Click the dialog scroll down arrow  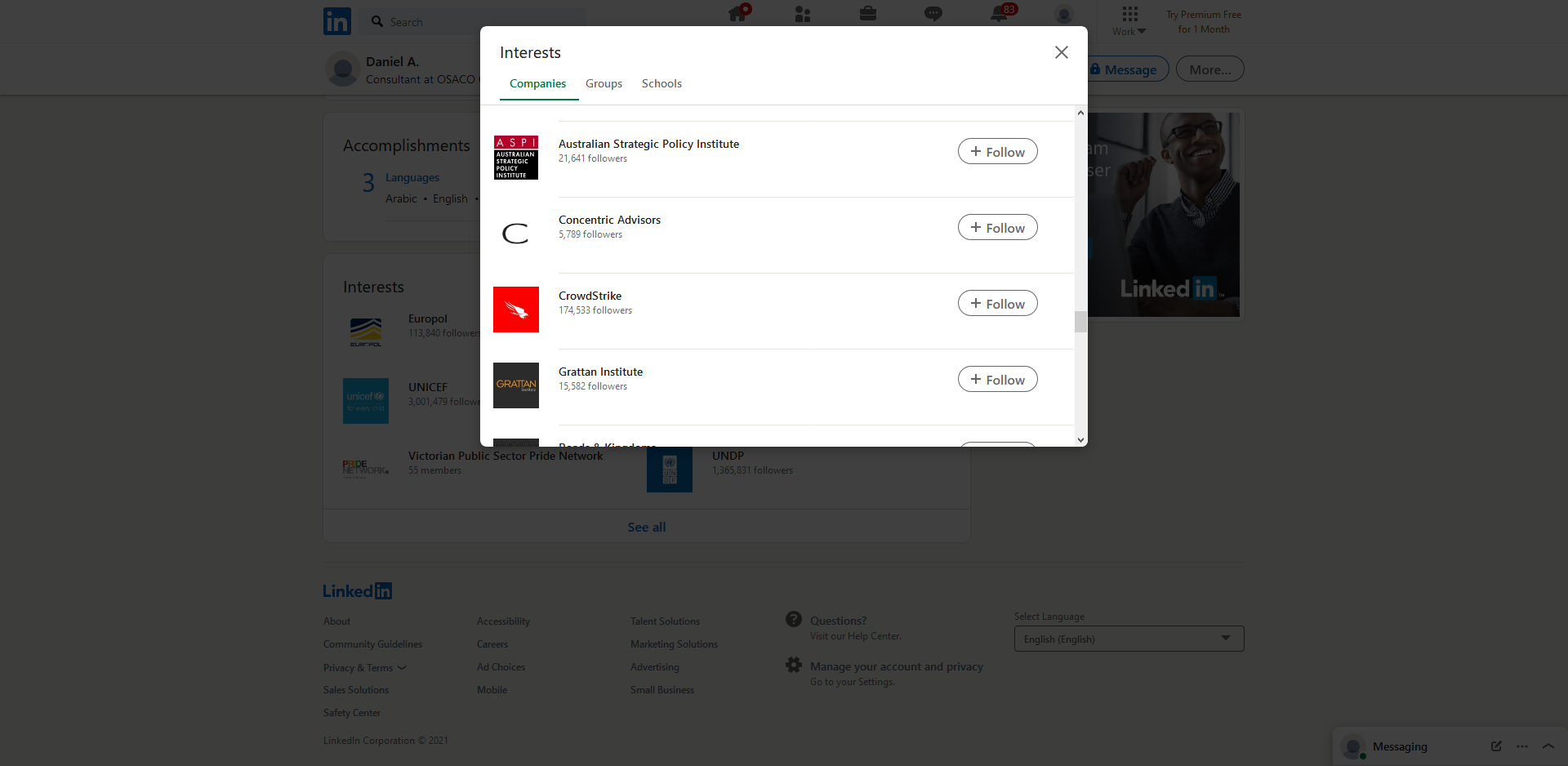tap(1080, 439)
